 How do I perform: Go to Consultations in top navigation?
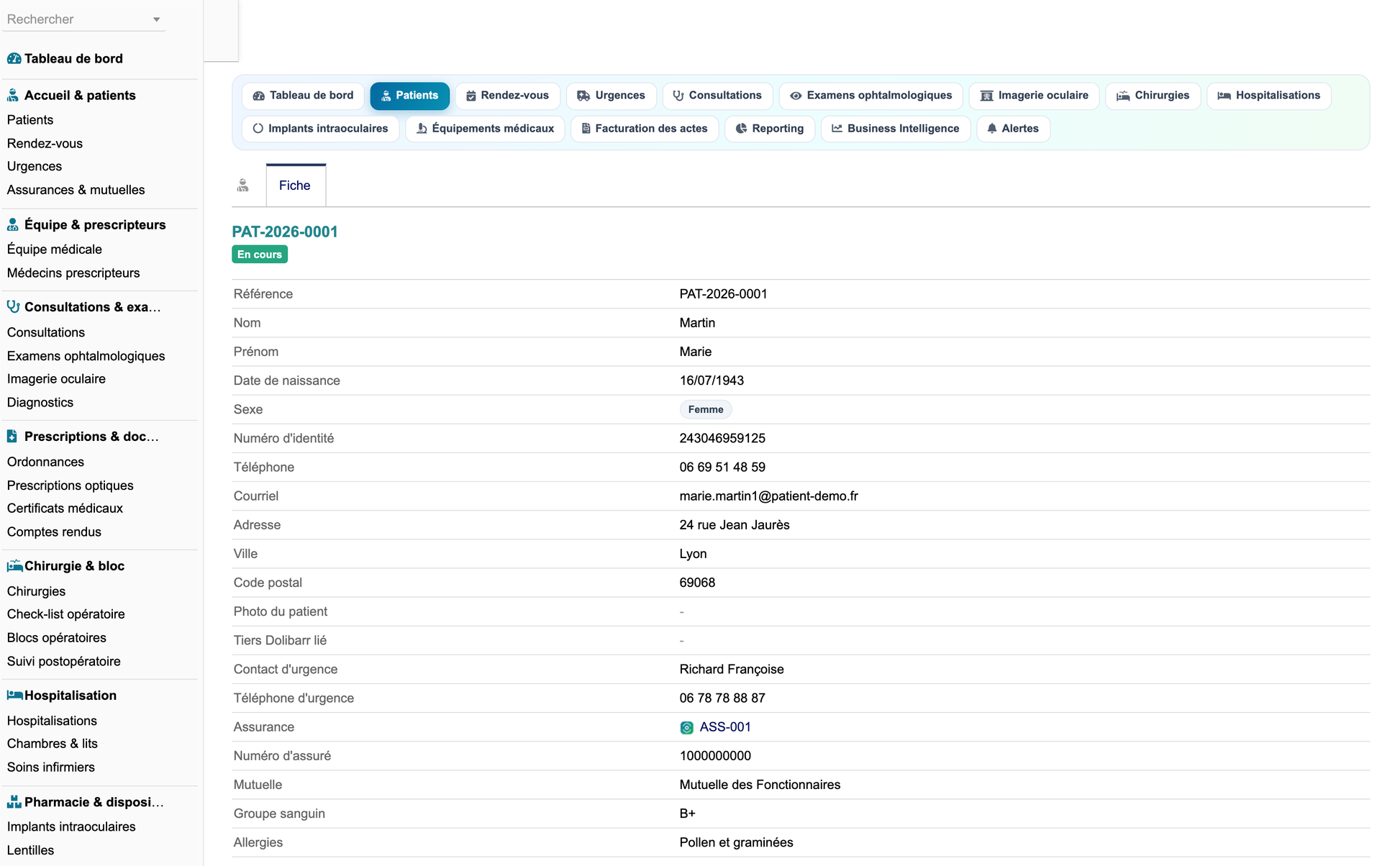click(718, 96)
